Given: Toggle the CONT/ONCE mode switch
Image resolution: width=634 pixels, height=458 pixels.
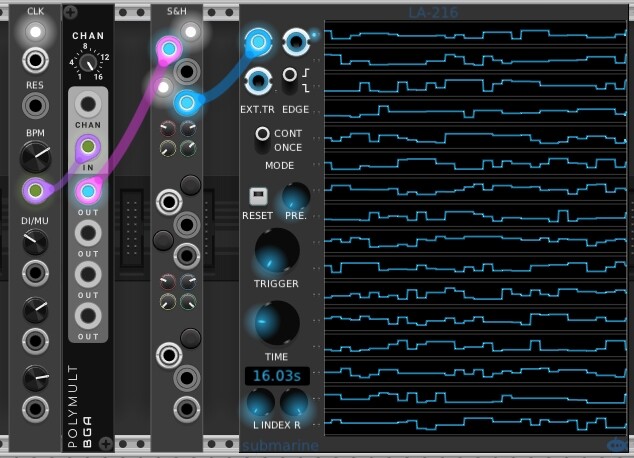Looking at the screenshot, I should pos(263,134).
